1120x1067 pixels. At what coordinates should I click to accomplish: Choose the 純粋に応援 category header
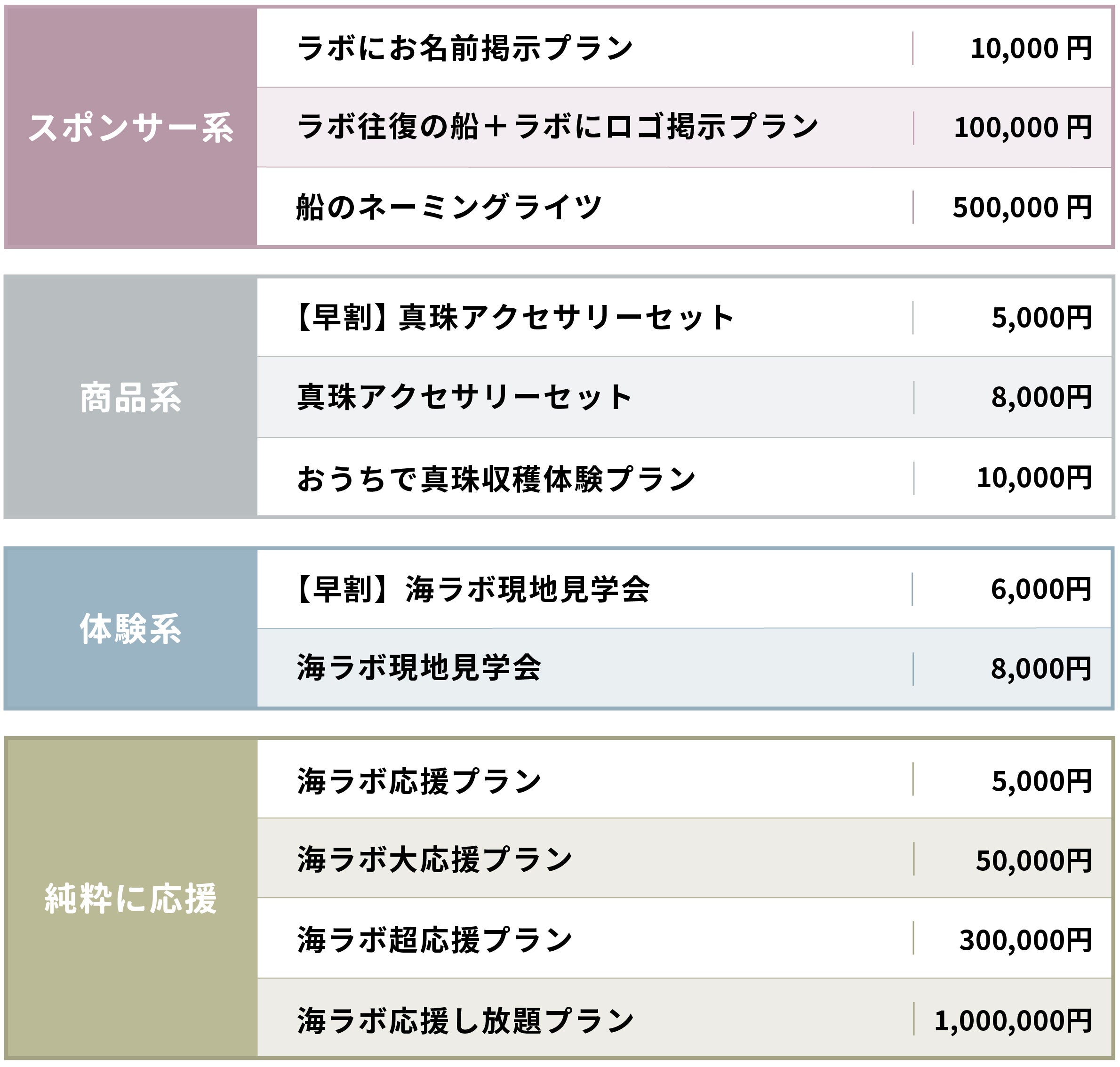(x=131, y=898)
